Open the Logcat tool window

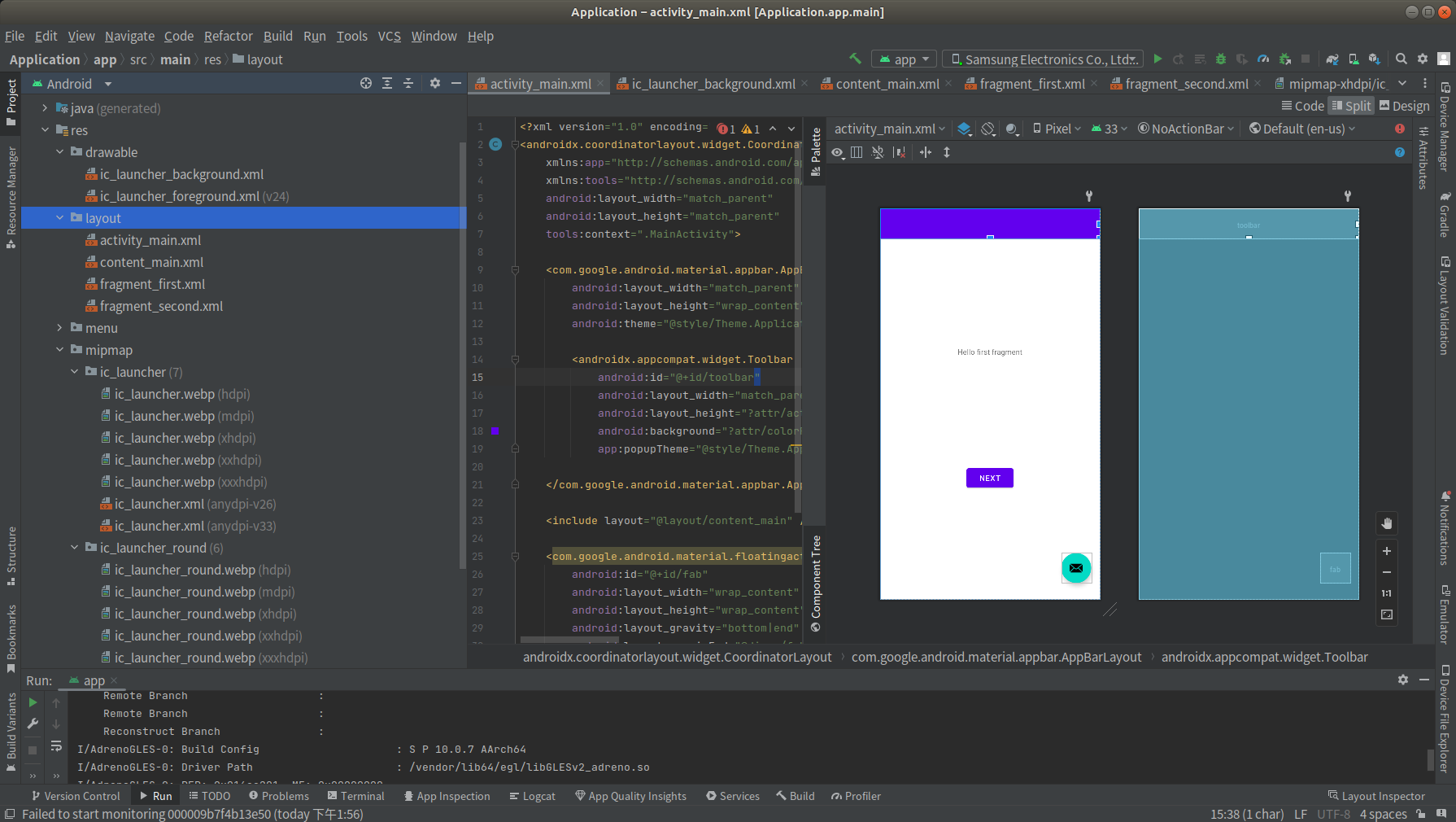pos(532,796)
